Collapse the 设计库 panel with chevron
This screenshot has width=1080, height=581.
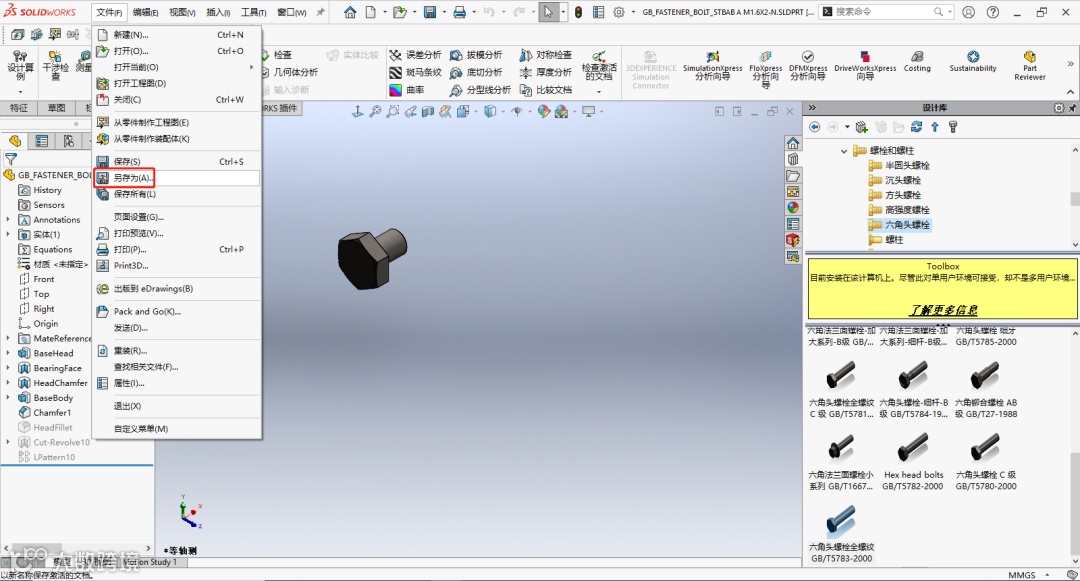812,108
